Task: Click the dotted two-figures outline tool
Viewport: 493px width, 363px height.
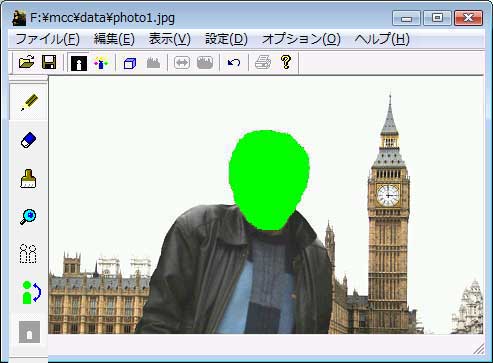Action: click(28, 254)
